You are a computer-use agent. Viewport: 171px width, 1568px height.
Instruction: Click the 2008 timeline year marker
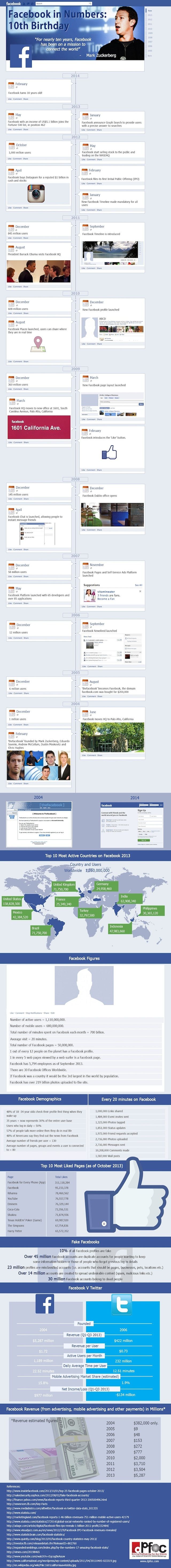pyautogui.click(x=75, y=479)
